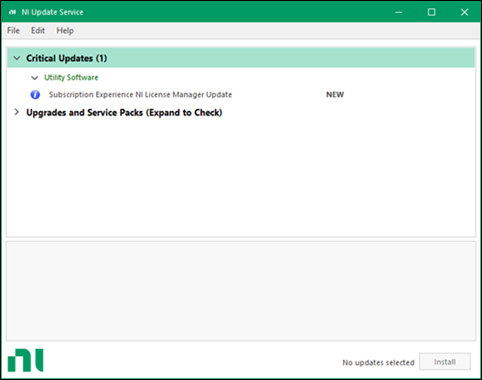Click the NI icon in the title bar
482x380 pixels.
12,12
